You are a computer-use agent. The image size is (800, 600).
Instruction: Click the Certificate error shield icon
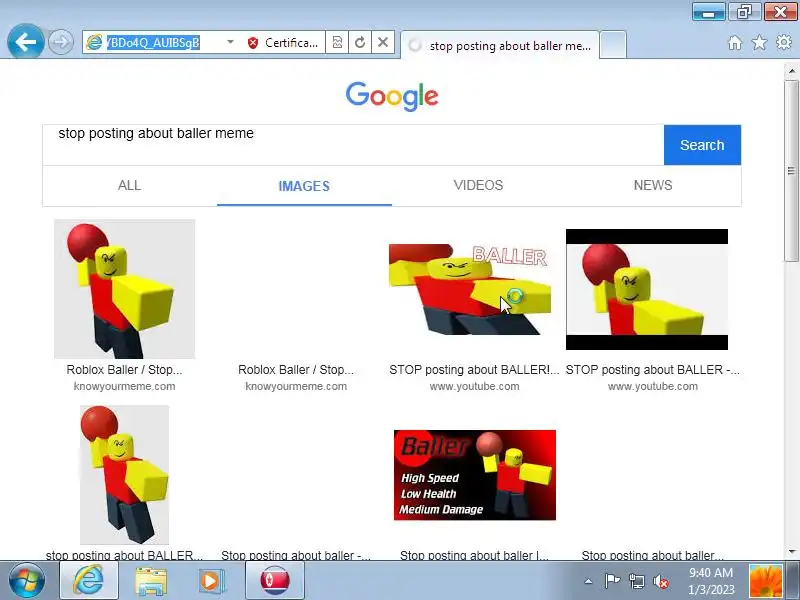tap(253, 43)
